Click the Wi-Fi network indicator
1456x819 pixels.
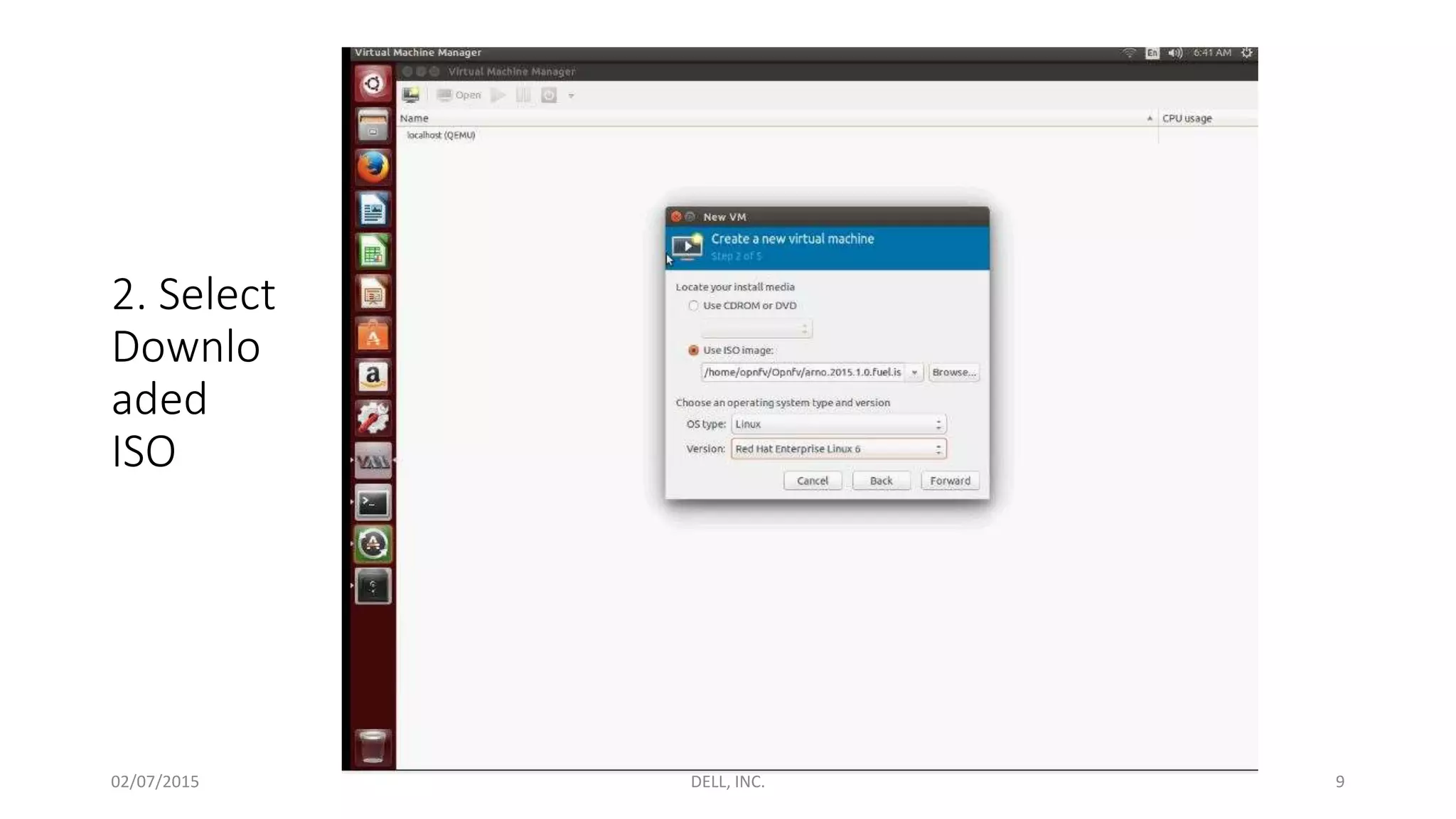coord(1129,53)
